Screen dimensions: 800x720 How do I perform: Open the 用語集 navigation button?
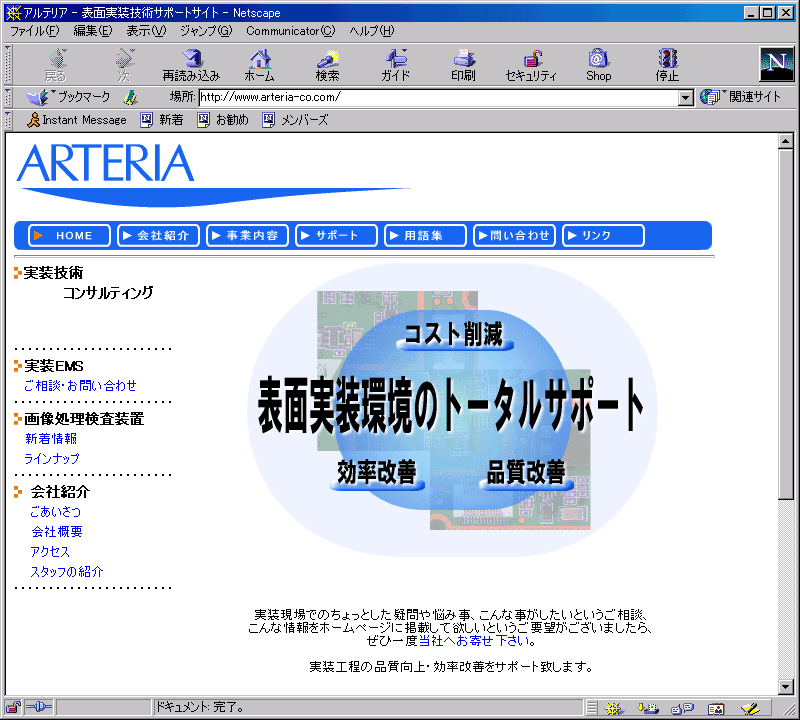425,236
